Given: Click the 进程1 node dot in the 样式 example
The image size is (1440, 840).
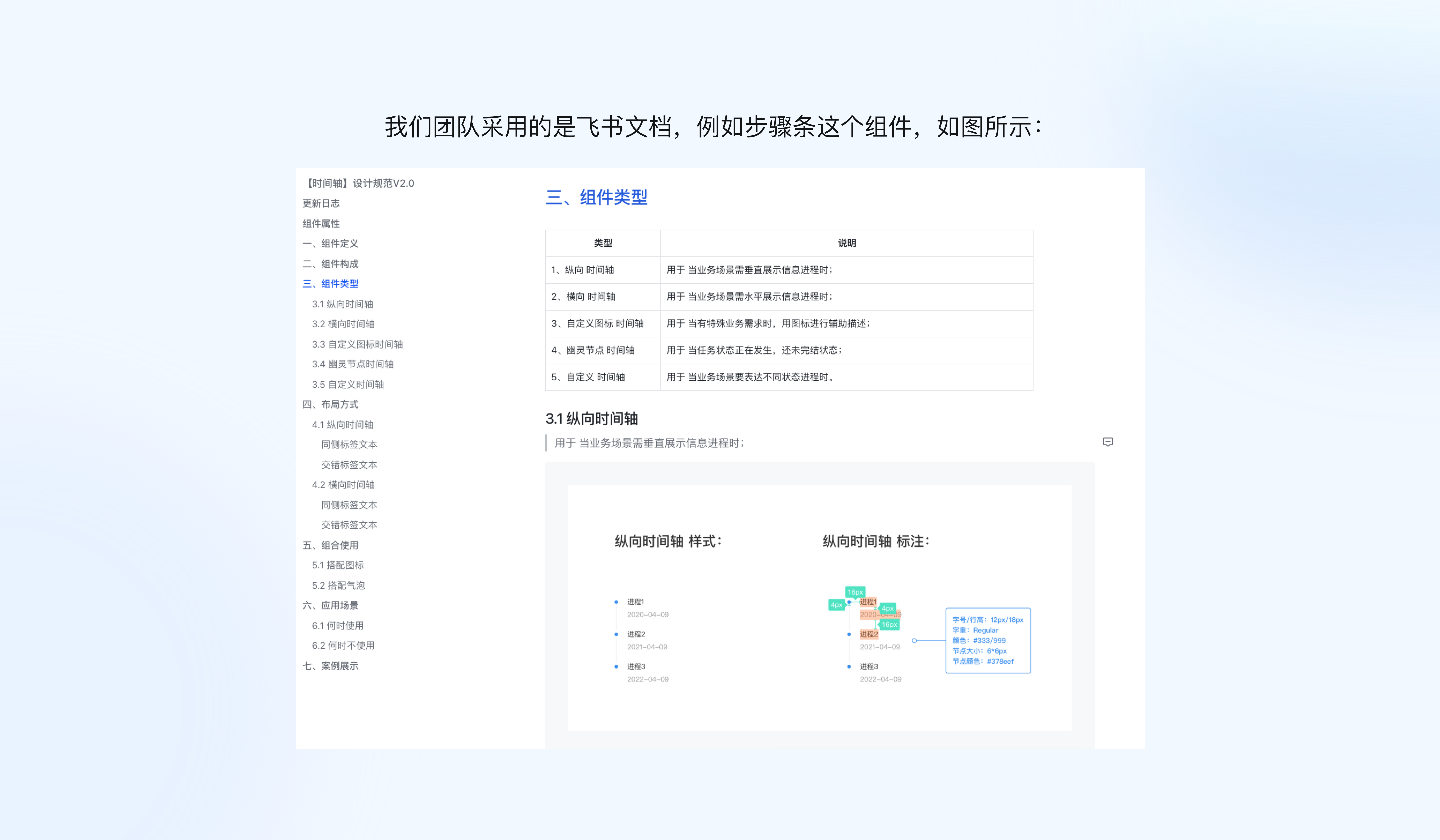Looking at the screenshot, I should point(616,602).
